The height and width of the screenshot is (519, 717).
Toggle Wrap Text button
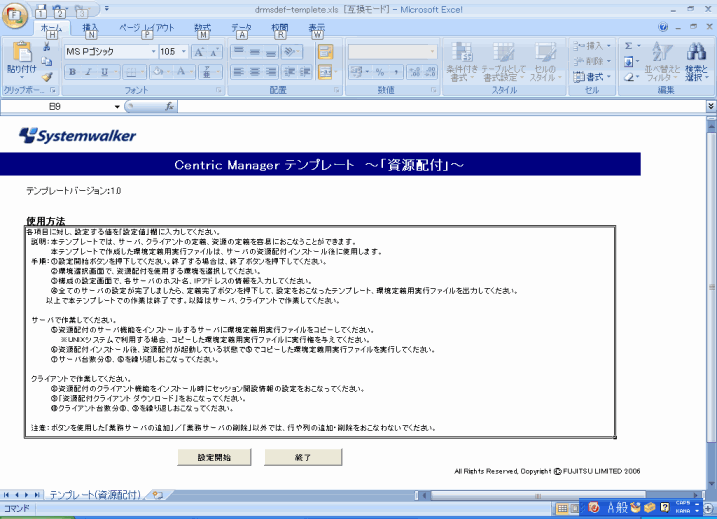325,52
